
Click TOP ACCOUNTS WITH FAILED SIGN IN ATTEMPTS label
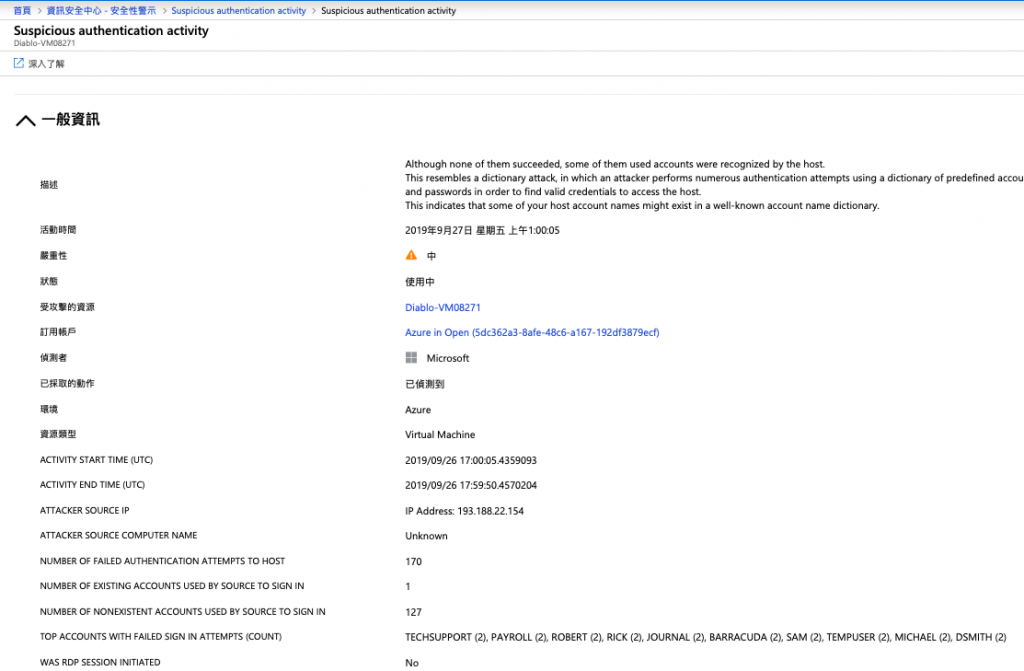161,636
